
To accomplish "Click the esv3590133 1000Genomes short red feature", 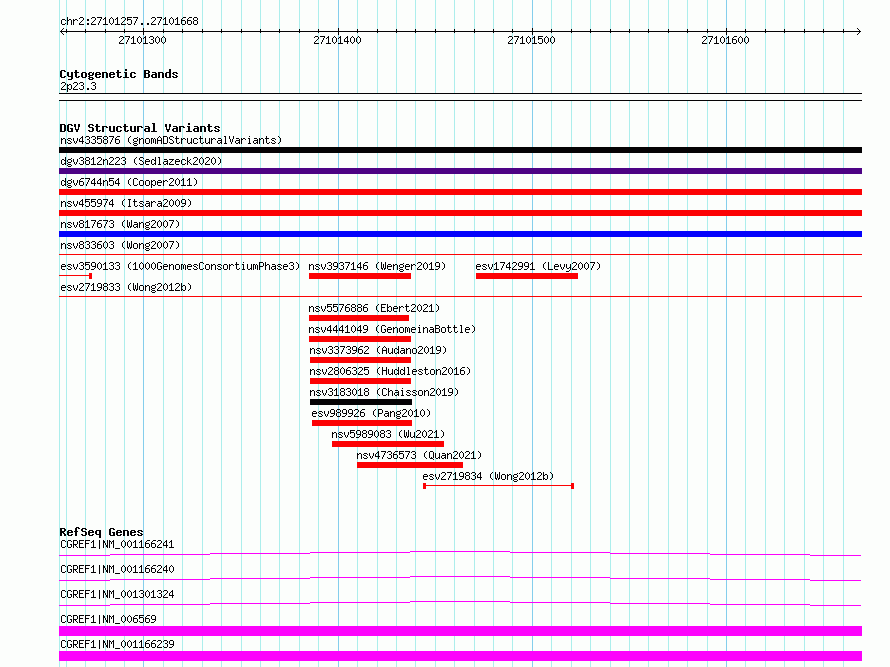I will point(75,276).
